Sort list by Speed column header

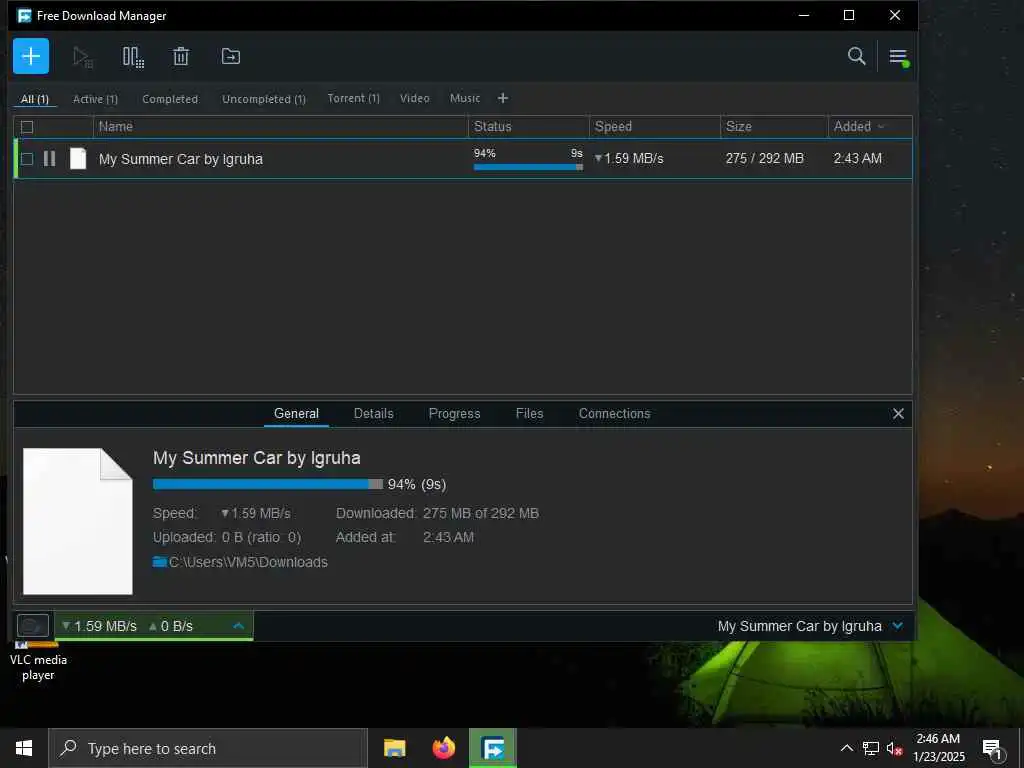pos(654,127)
